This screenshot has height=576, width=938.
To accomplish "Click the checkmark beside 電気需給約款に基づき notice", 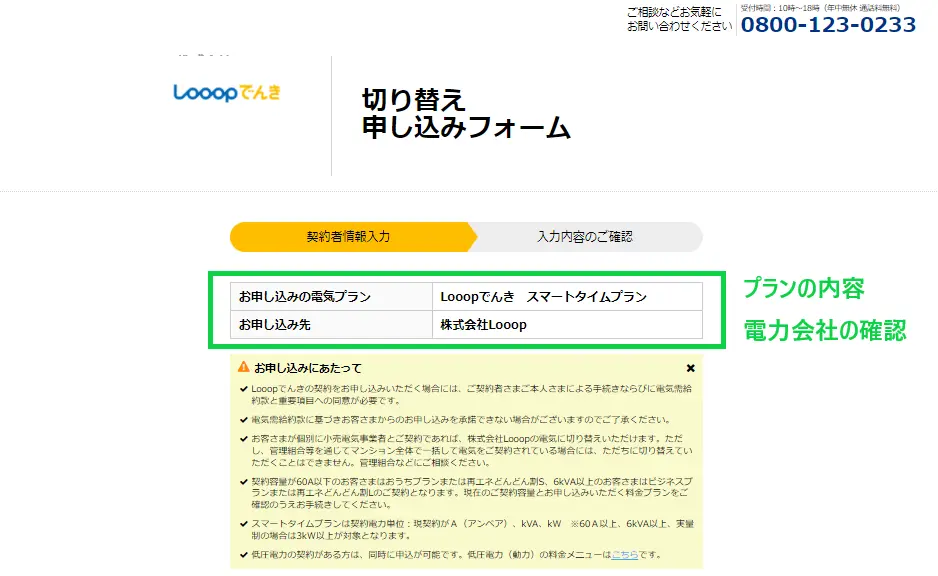I will click(243, 420).
